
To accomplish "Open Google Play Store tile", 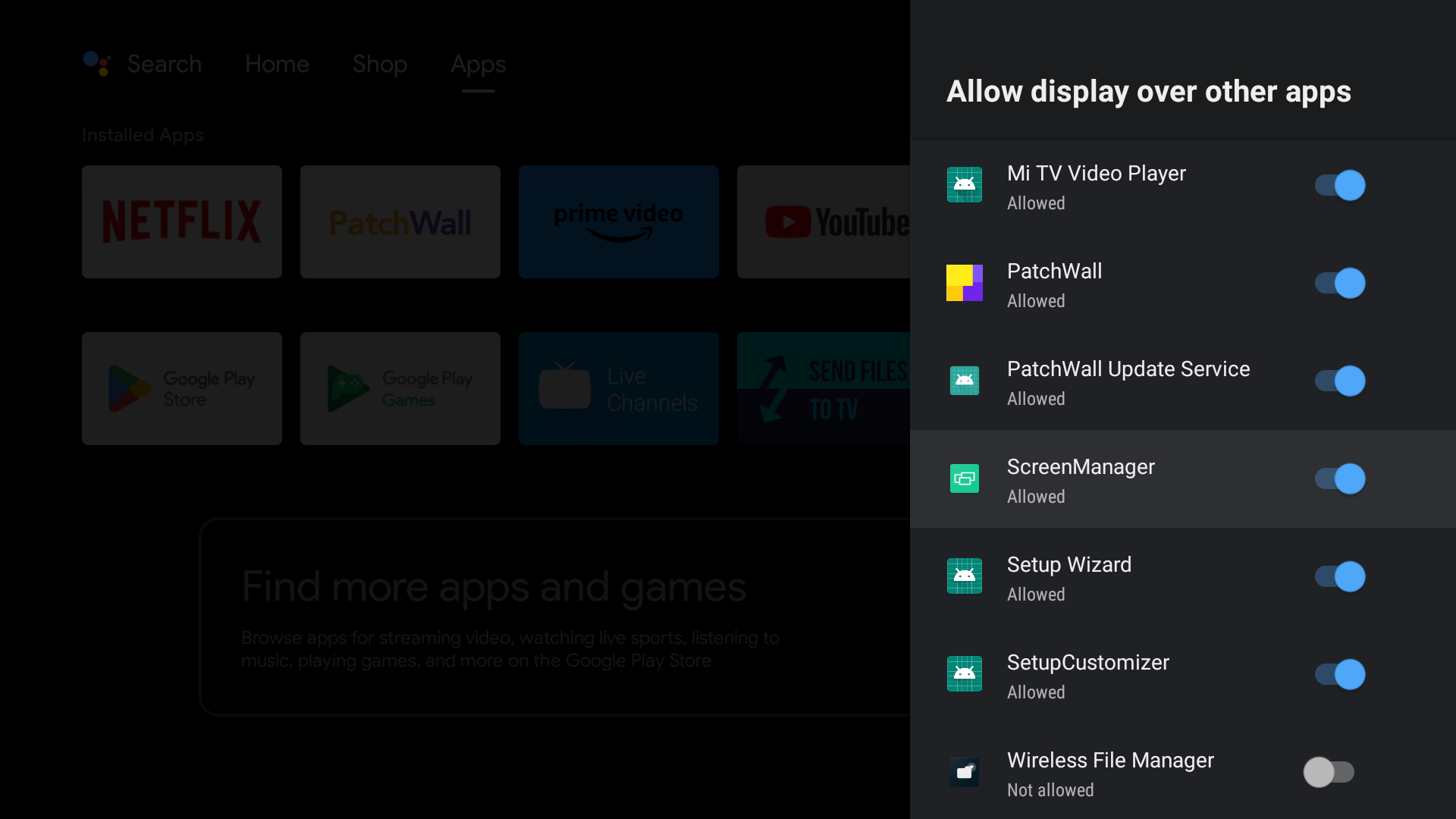I will click(x=182, y=388).
